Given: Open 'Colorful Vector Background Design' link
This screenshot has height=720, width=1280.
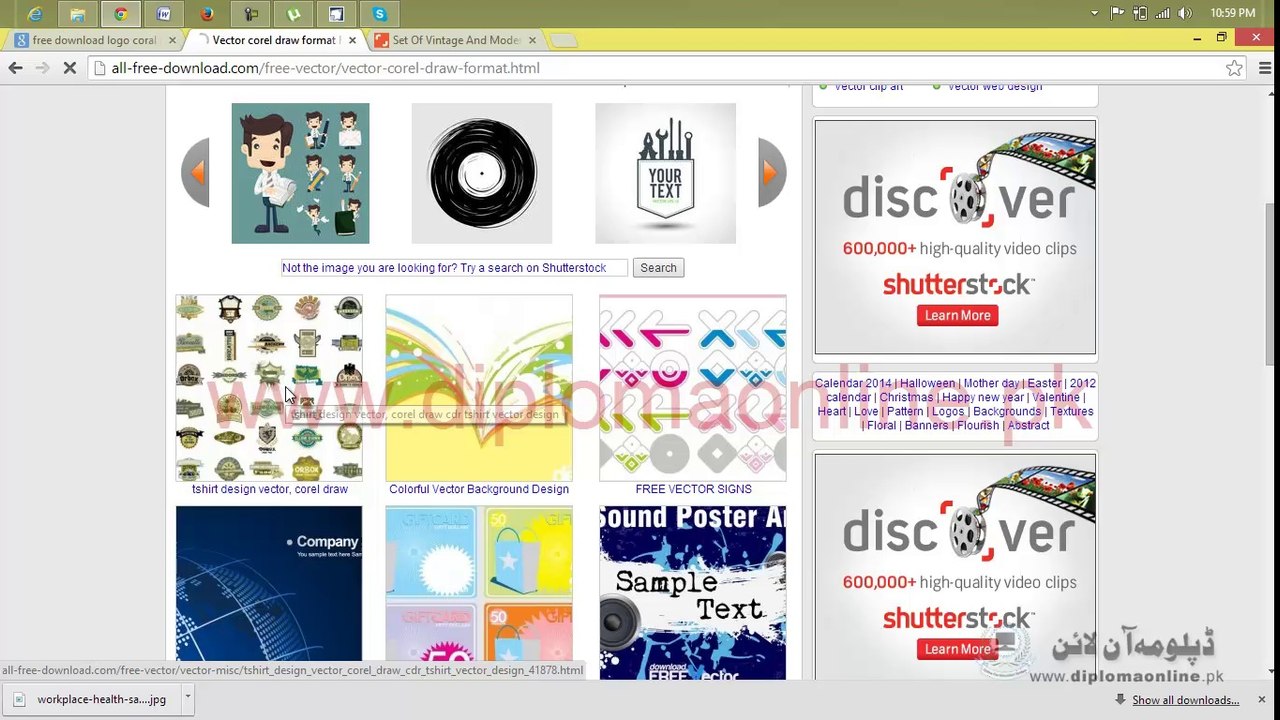Looking at the screenshot, I should click(x=479, y=489).
